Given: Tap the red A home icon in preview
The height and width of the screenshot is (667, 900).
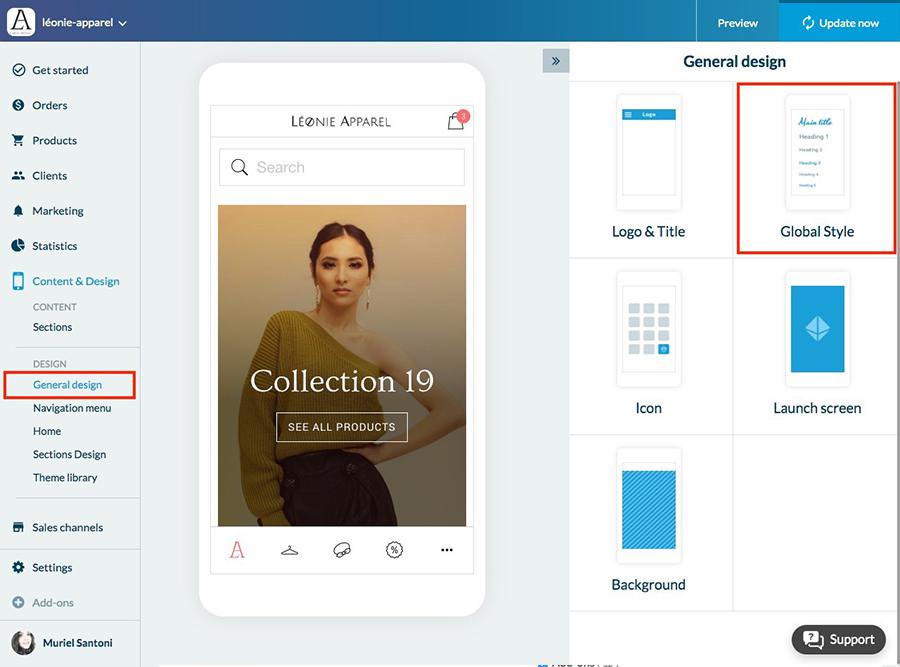Looking at the screenshot, I should (237, 550).
